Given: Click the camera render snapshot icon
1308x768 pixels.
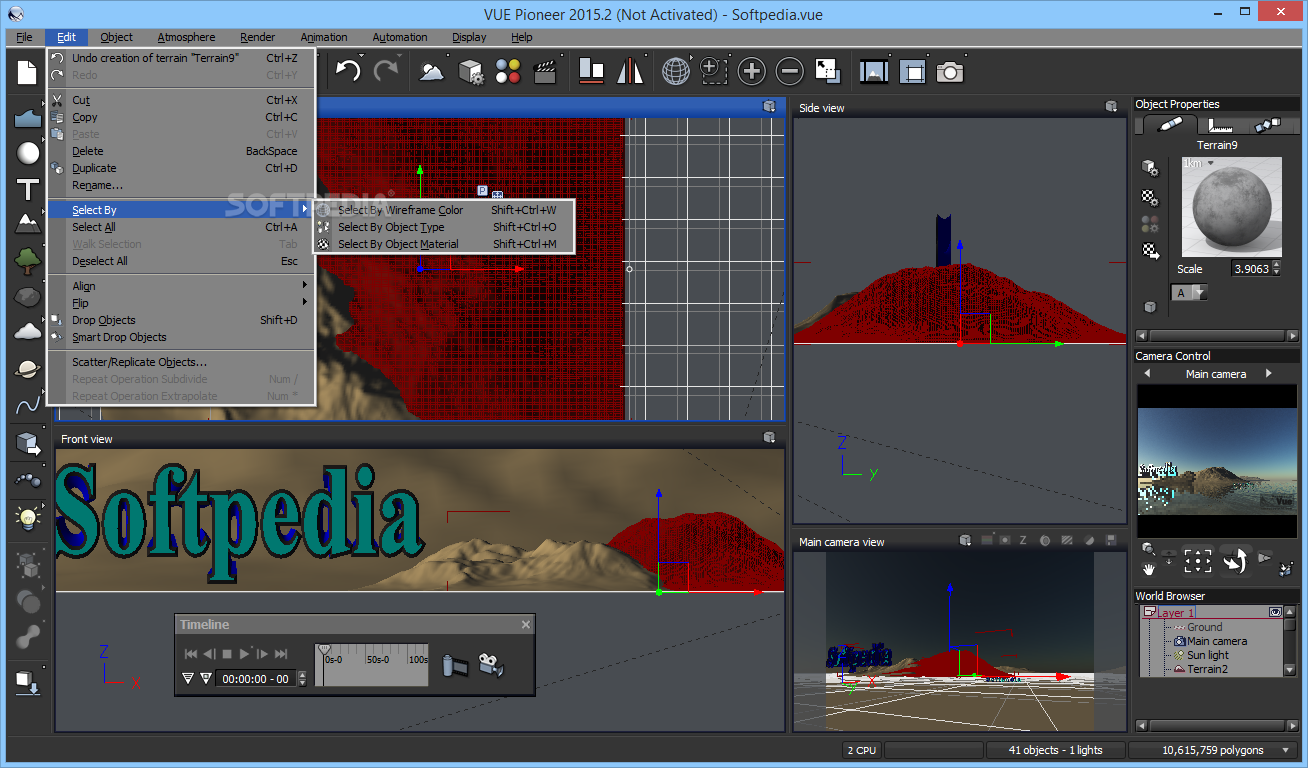Looking at the screenshot, I should coord(949,71).
